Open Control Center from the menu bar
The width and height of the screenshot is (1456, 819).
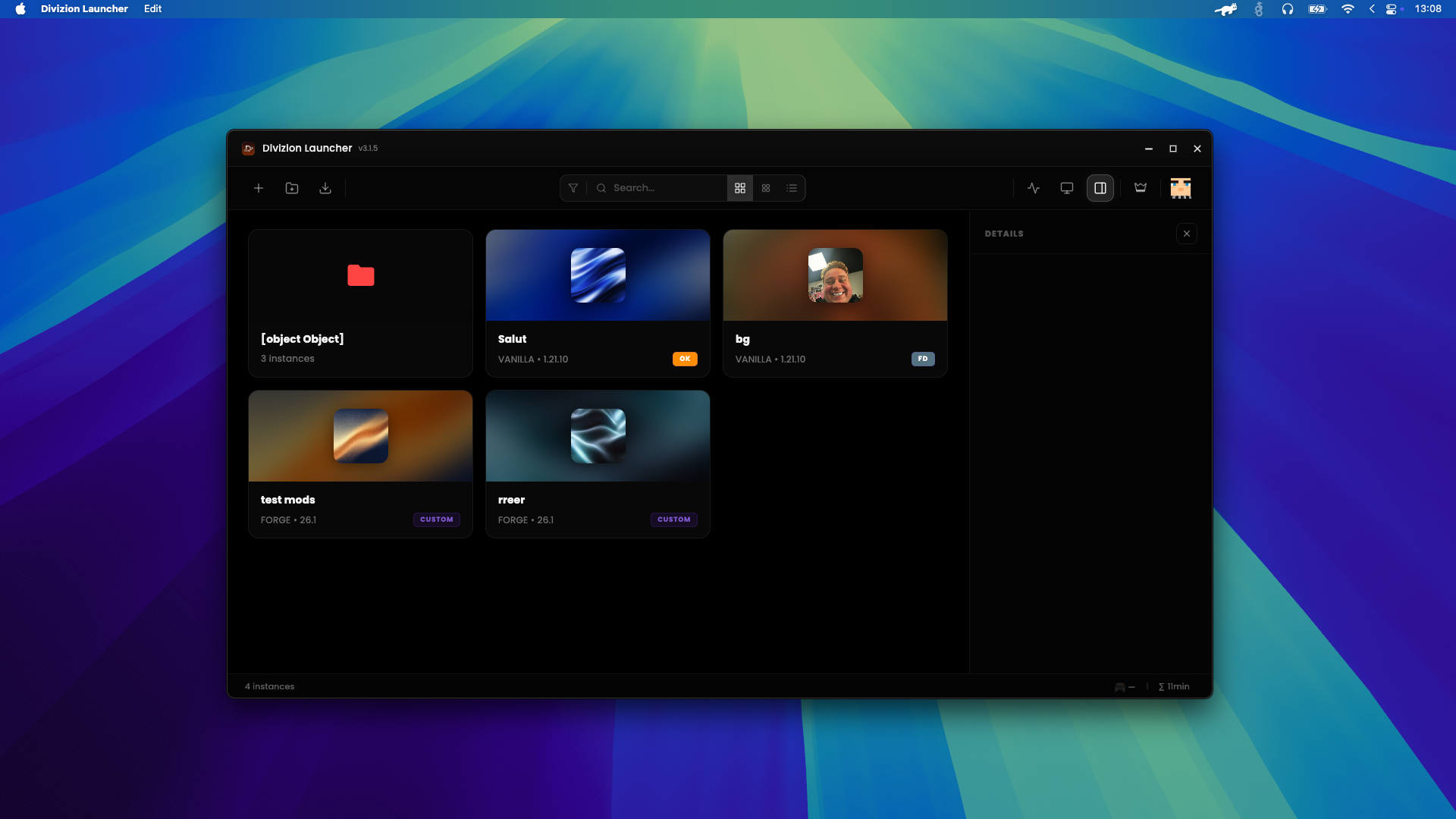tap(1392, 9)
